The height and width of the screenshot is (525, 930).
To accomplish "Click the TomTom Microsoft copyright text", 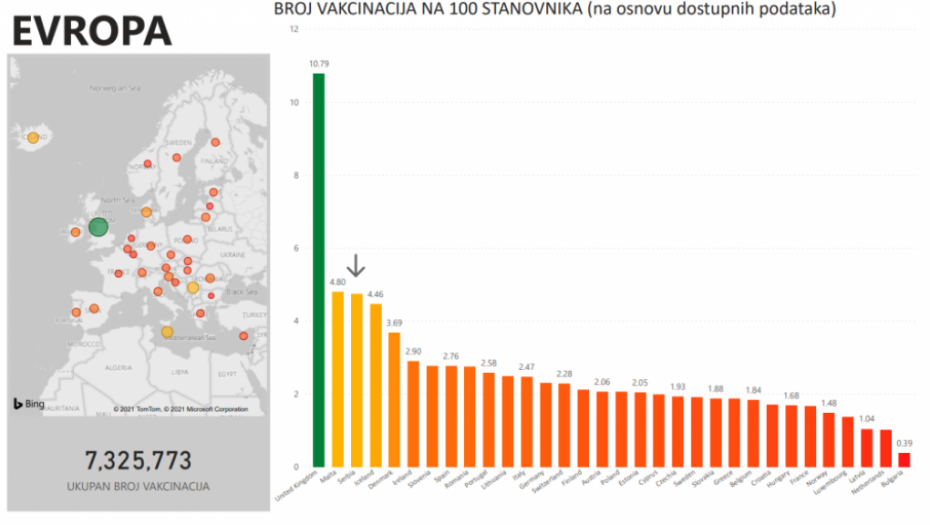I will coord(180,409).
